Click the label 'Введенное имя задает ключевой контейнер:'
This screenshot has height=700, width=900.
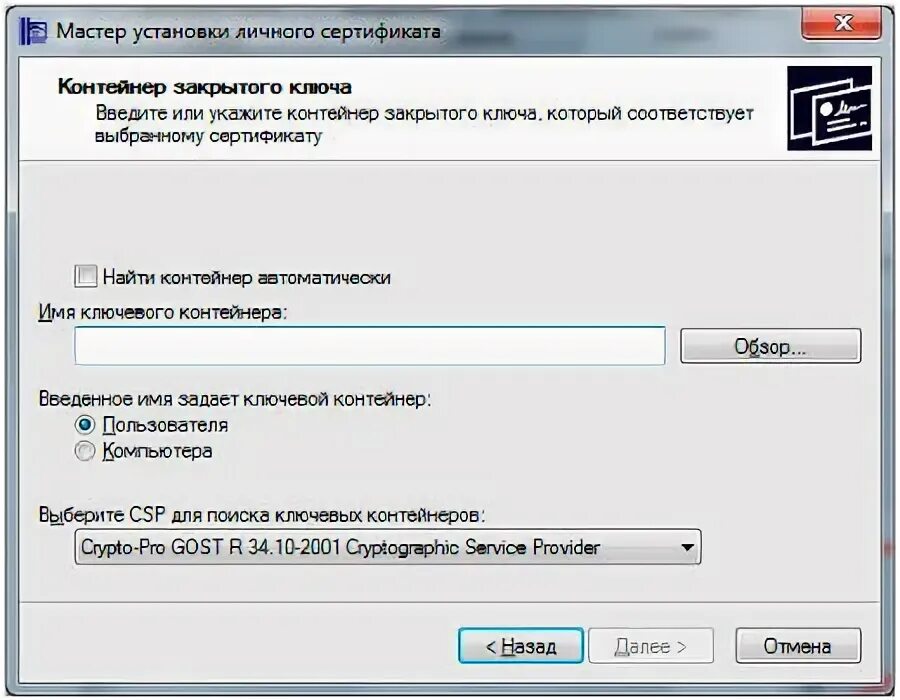[235, 398]
